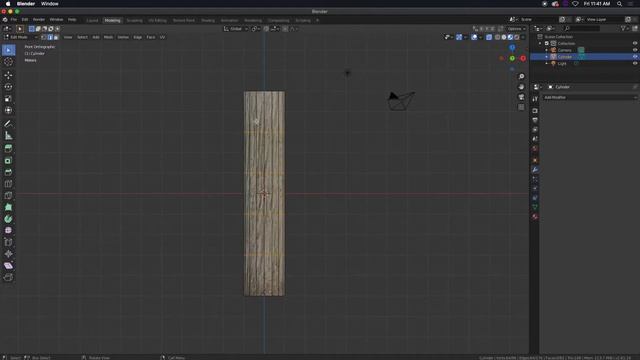
Task: Switch to rendered viewport shading
Action: click(517, 37)
